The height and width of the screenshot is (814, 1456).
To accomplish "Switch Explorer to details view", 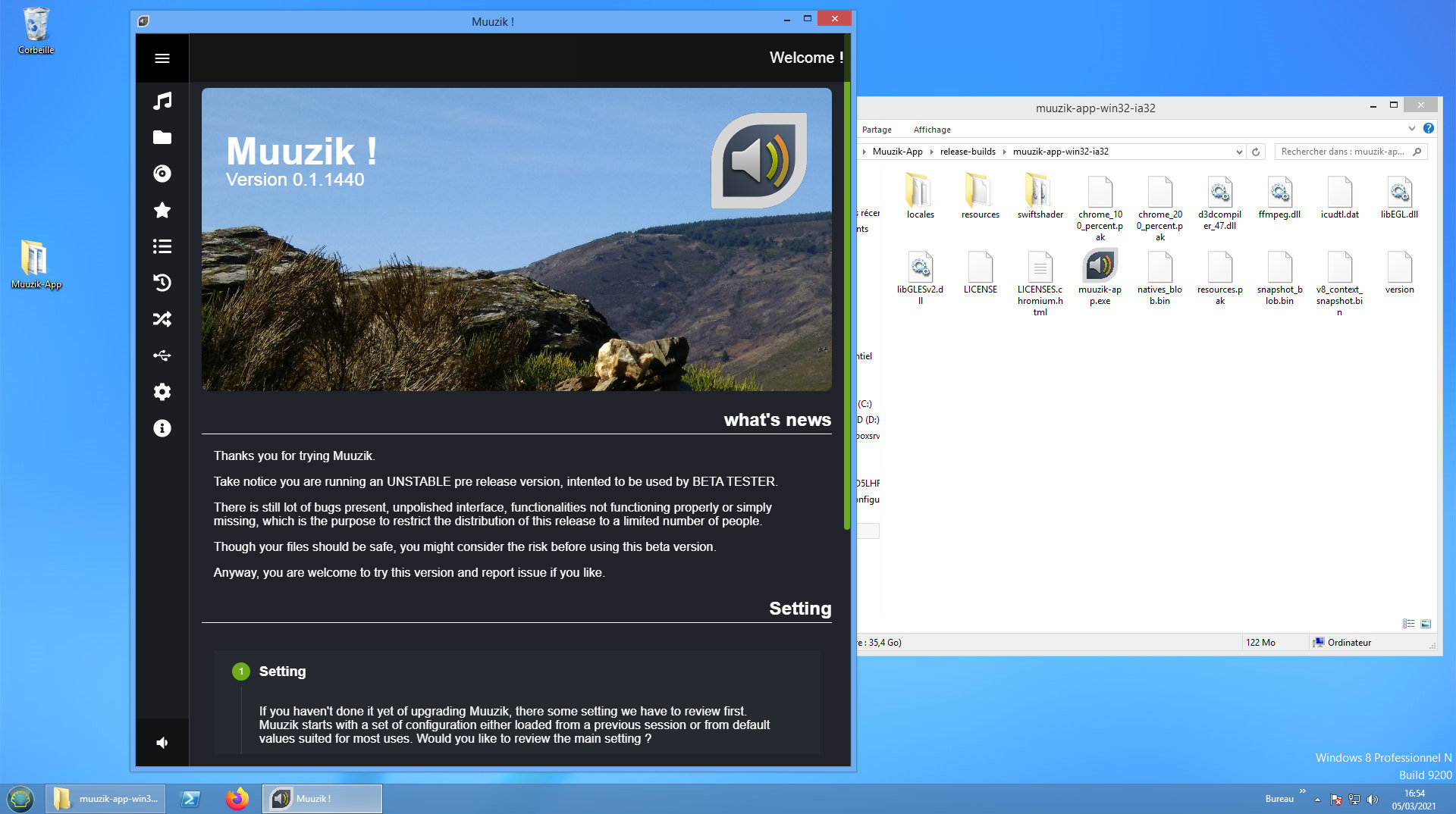I will [x=1408, y=624].
